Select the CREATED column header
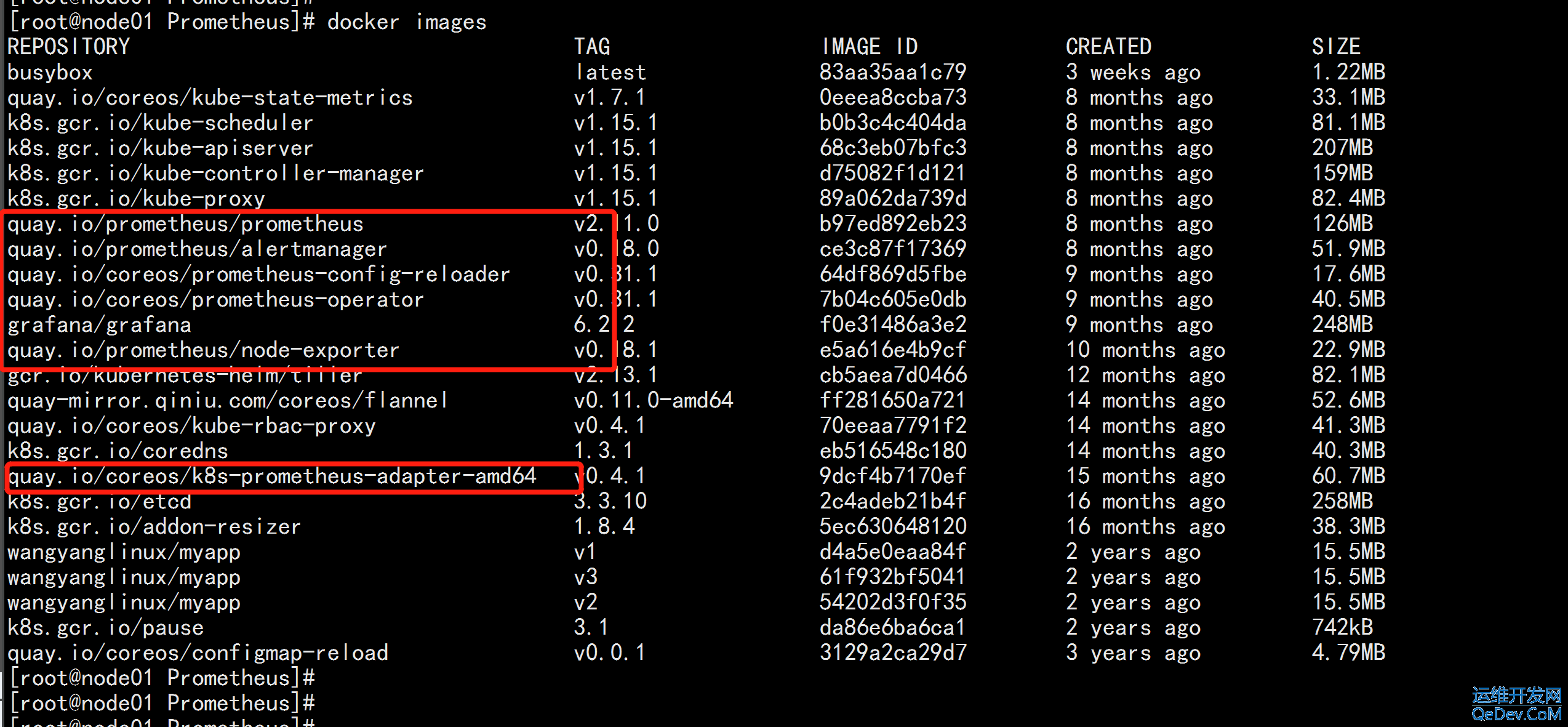This screenshot has height=727, width=1568. [x=1108, y=47]
